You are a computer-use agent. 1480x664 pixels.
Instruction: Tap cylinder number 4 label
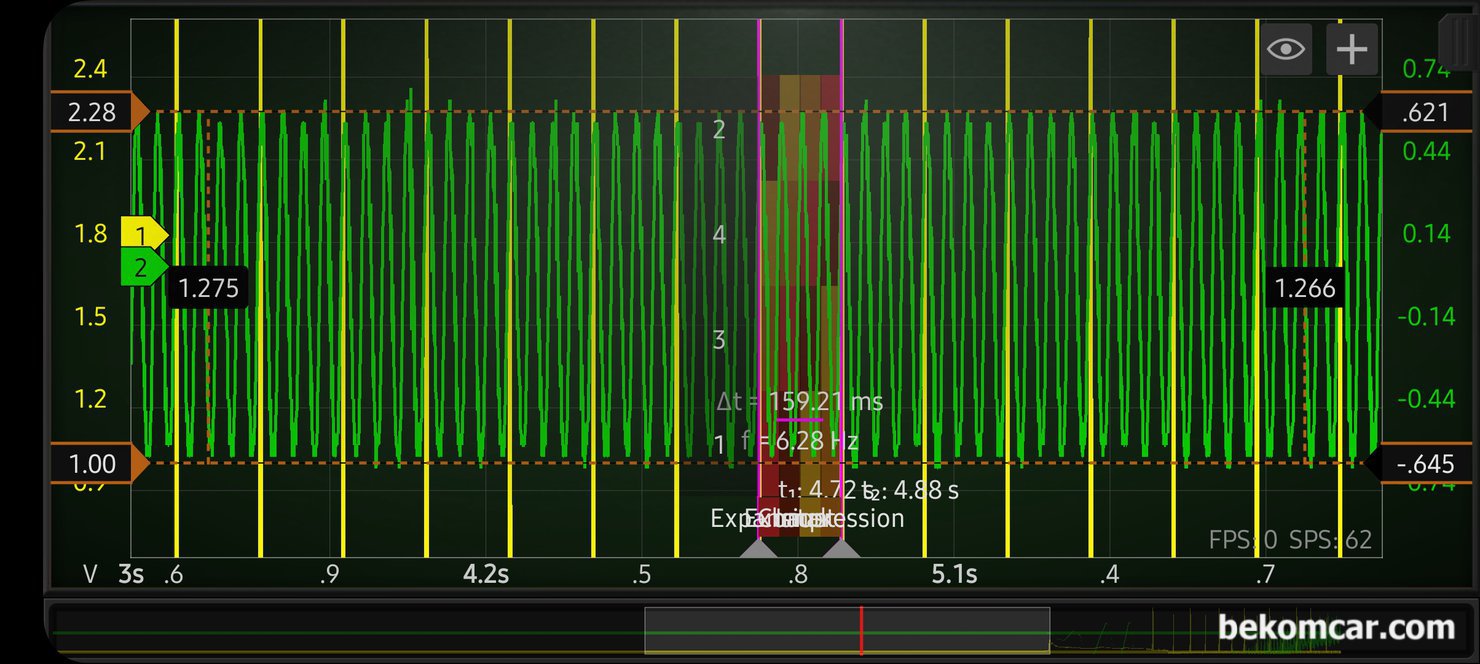click(719, 235)
